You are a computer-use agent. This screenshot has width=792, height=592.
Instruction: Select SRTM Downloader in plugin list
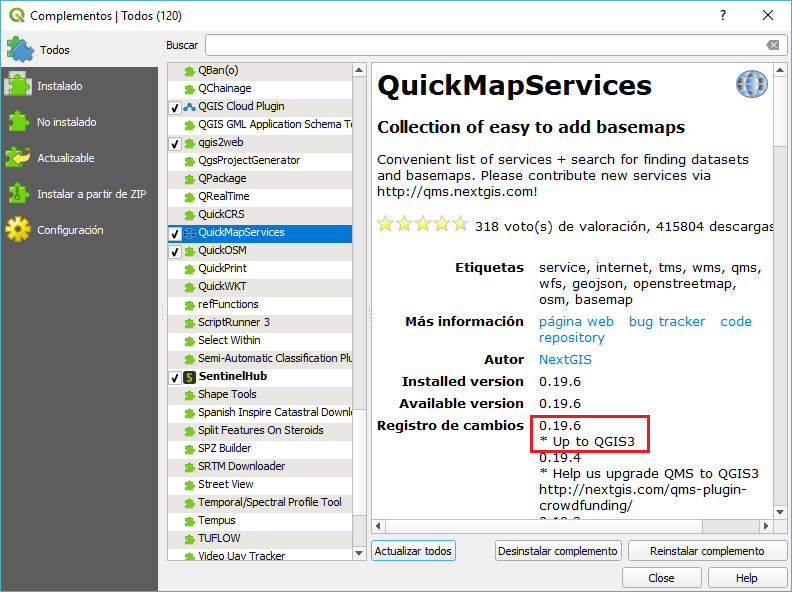pos(260,467)
